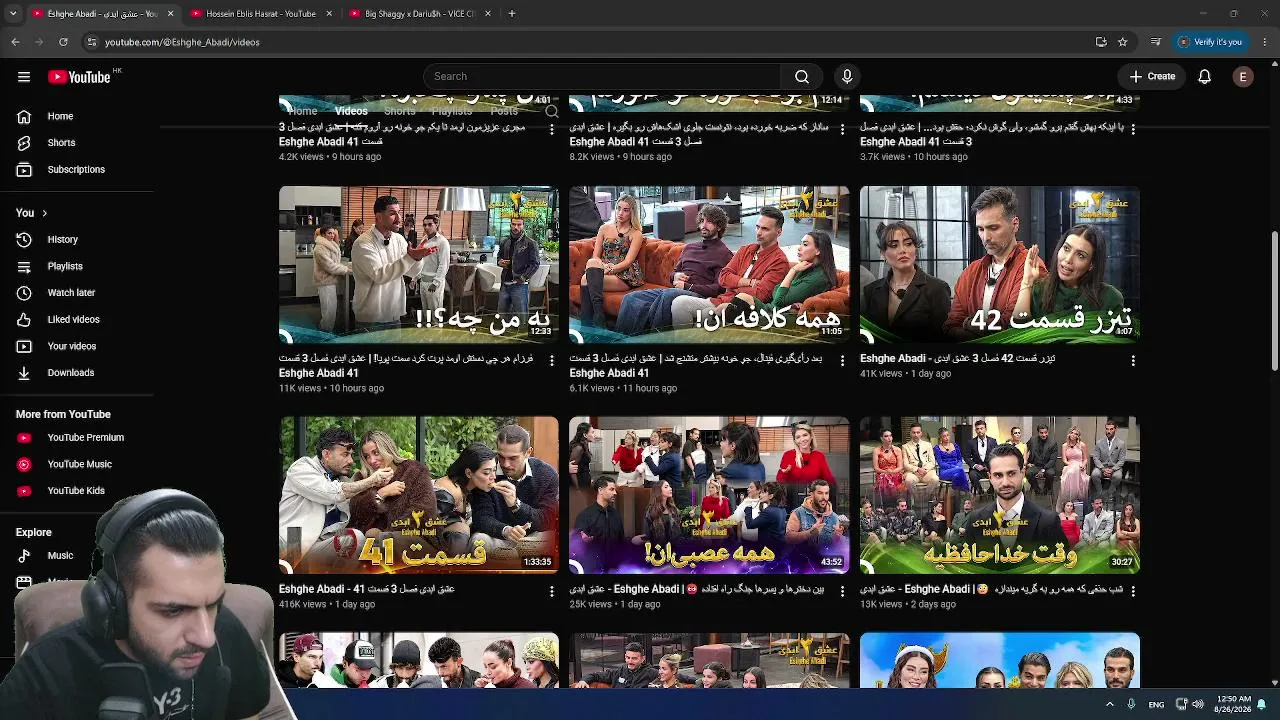Open options for 11K views video
The image size is (1280, 720).
click(x=551, y=360)
